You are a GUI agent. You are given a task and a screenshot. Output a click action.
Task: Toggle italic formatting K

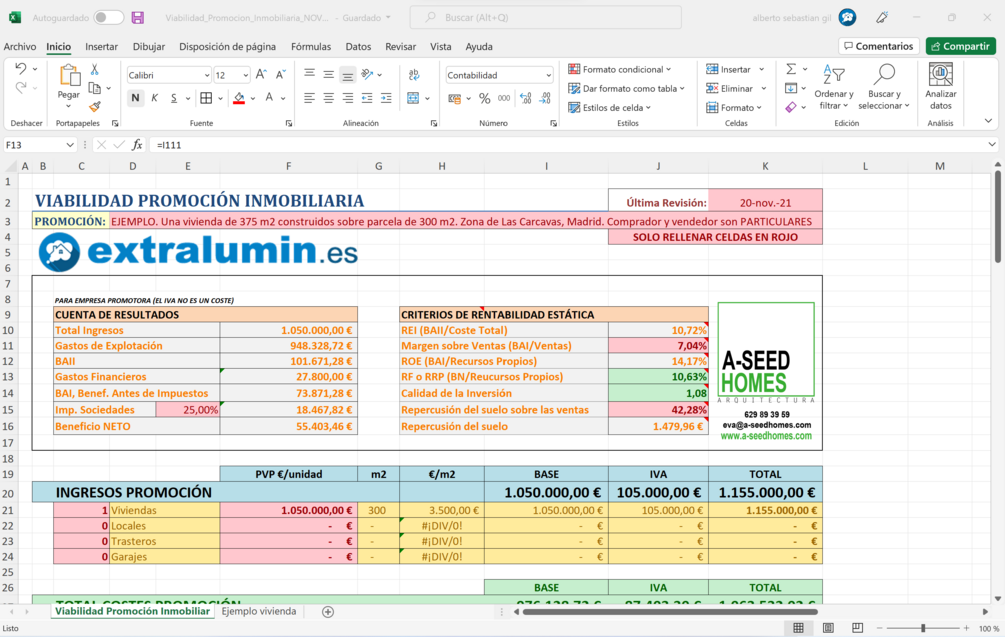154,98
